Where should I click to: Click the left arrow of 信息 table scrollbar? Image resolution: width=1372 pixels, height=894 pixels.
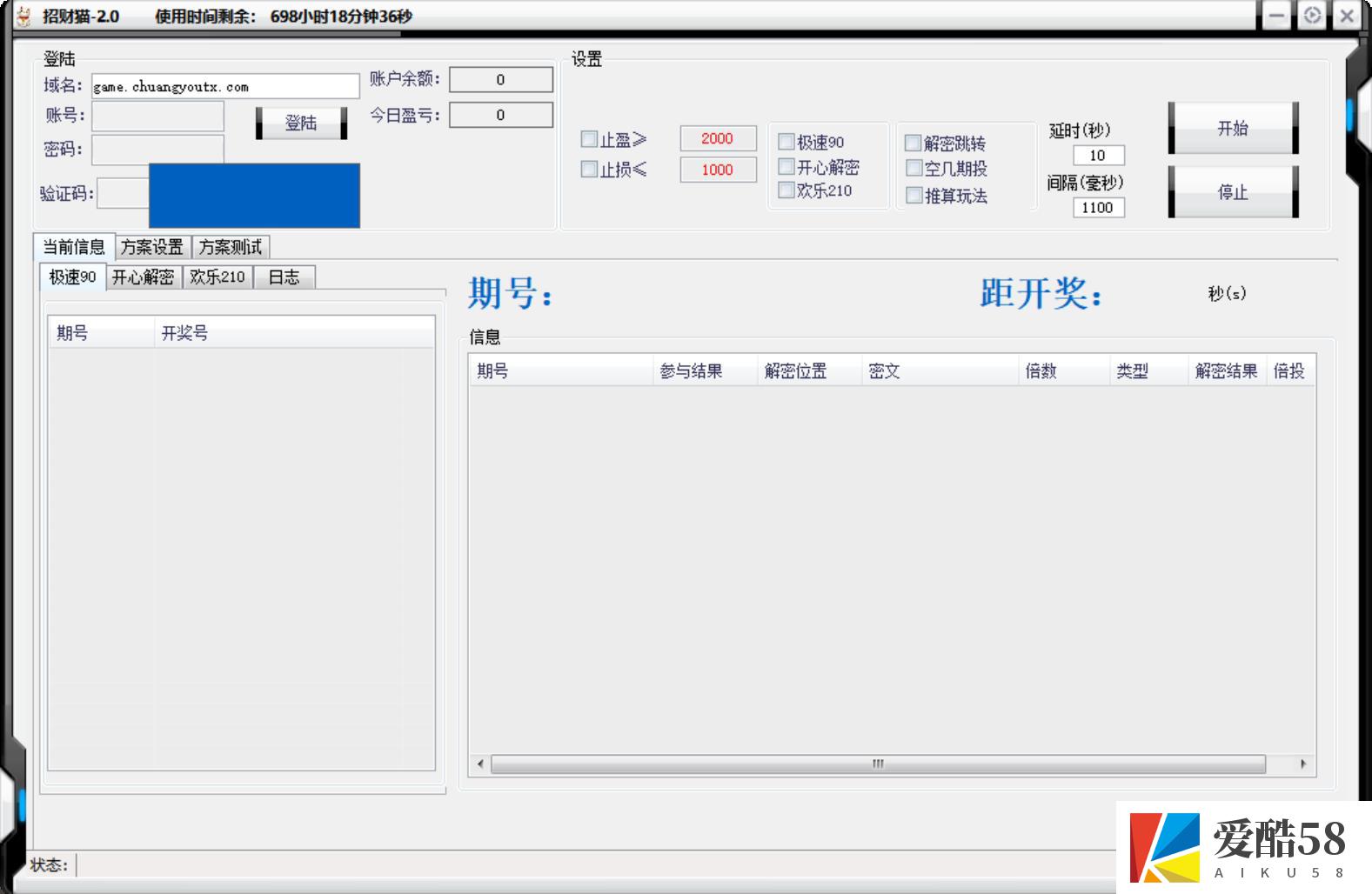[x=480, y=764]
